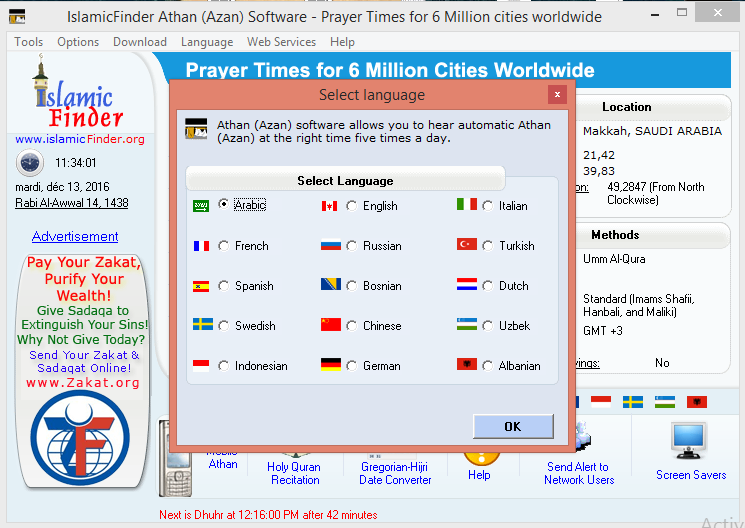745x528 pixels.
Task: Open Gregorian-Hijri Date Converter
Action: tap(395, 473)
